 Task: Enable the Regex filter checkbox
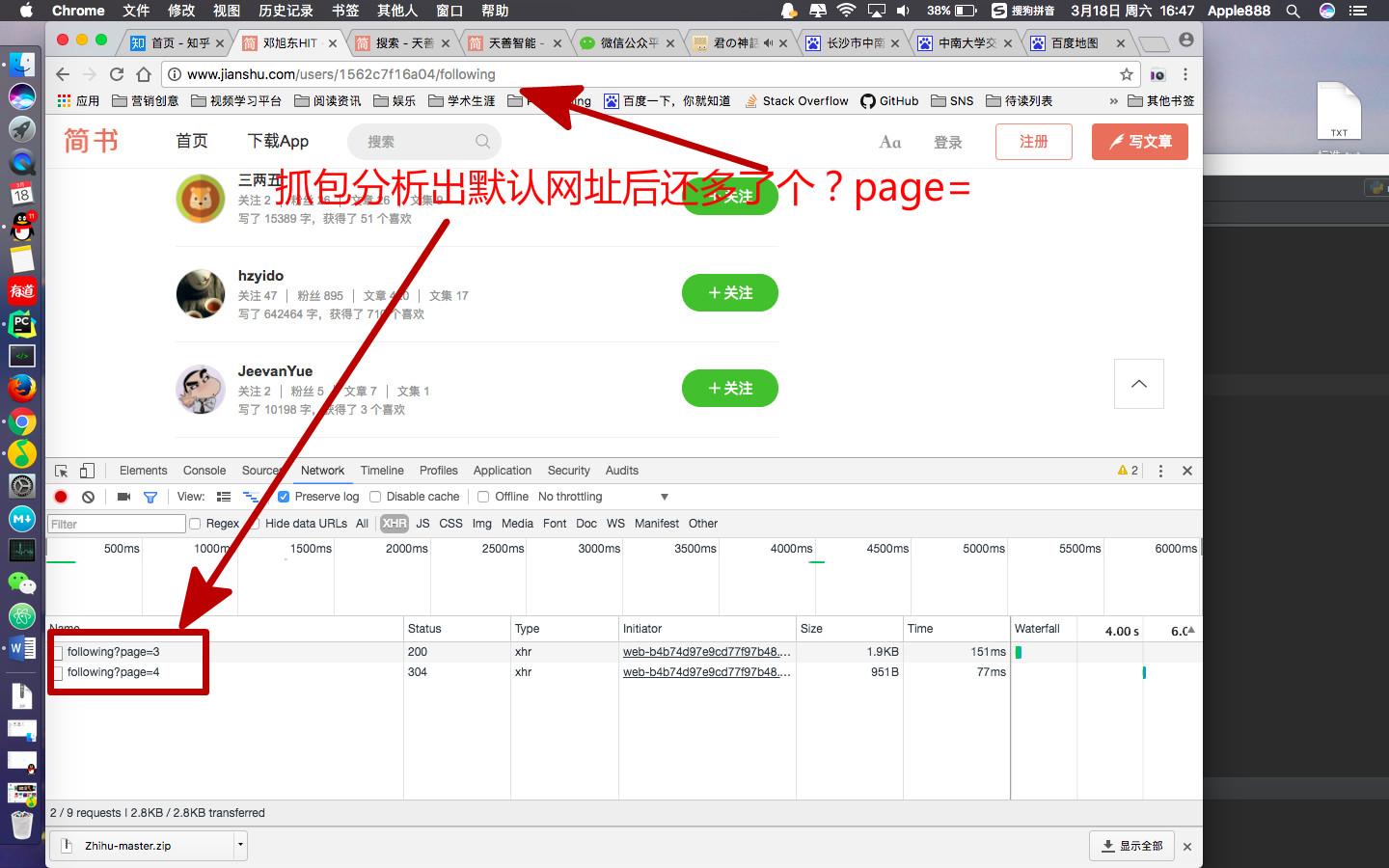195,524
